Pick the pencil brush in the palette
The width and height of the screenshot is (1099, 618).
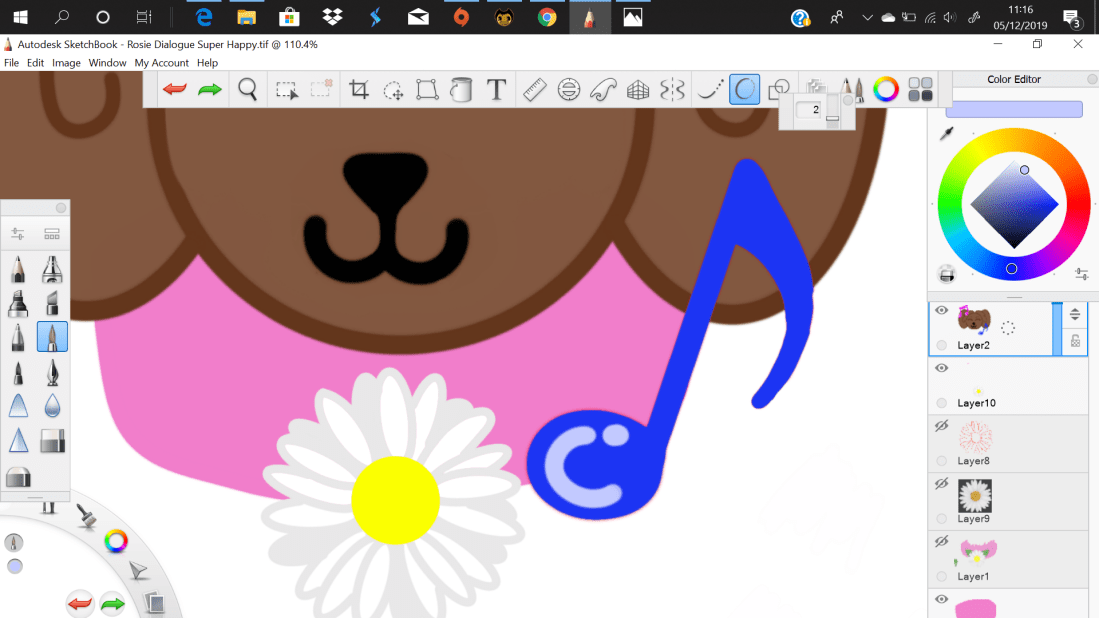[18, 270]
